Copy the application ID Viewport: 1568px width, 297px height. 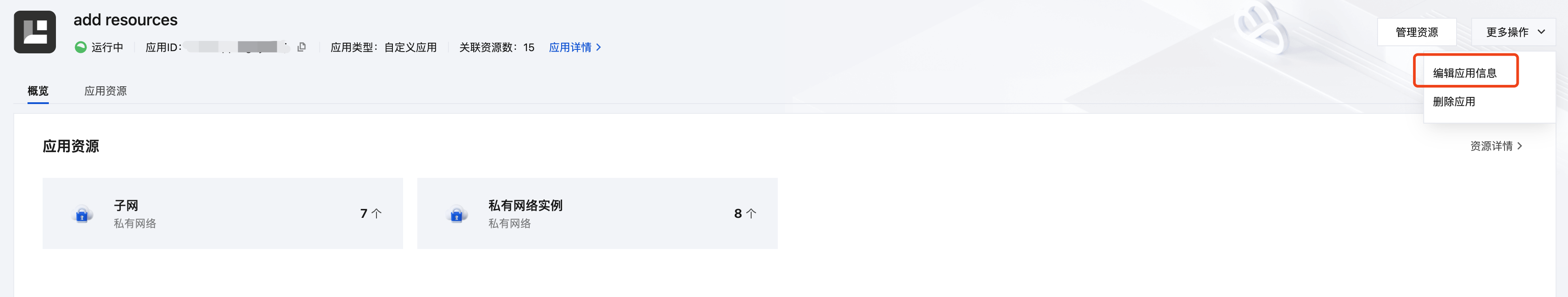pyautogui.click(x=301, y=47)
